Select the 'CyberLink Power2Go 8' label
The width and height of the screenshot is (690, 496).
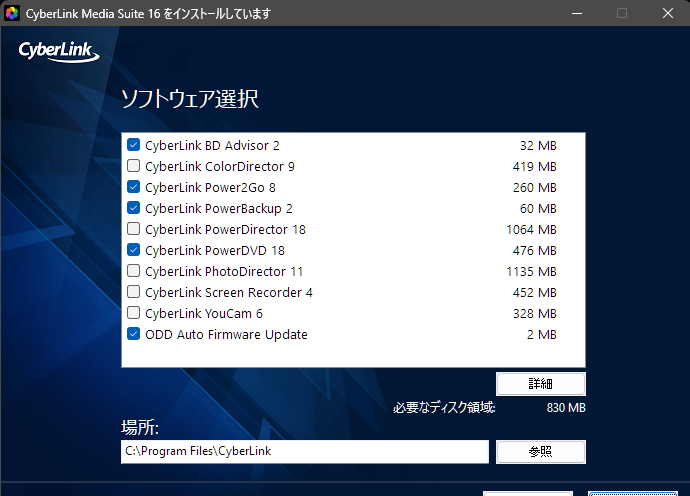point(210,188)
